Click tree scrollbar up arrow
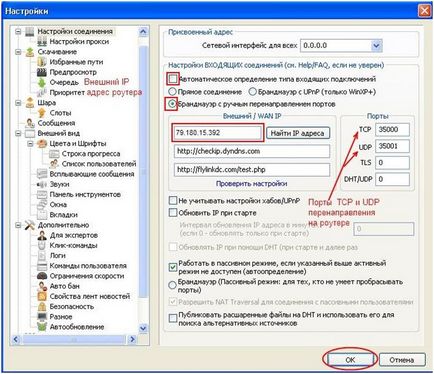 pos(143,32)
